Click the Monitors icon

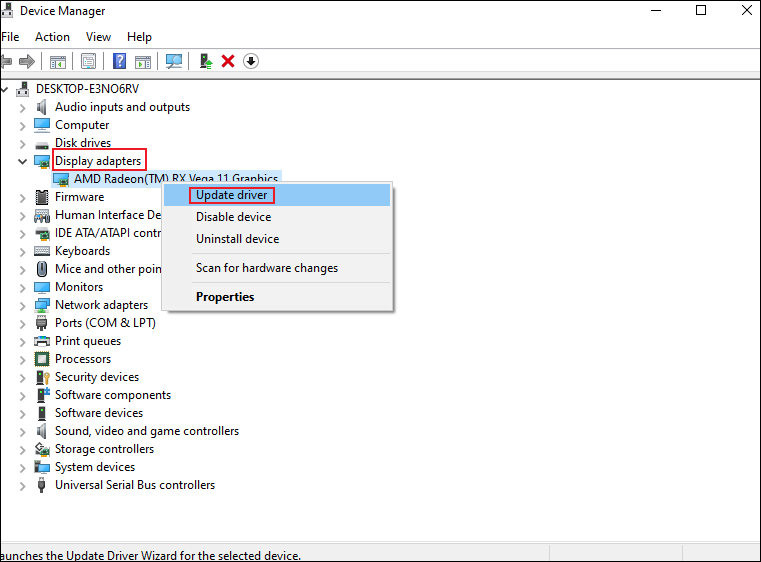(42, 287)
